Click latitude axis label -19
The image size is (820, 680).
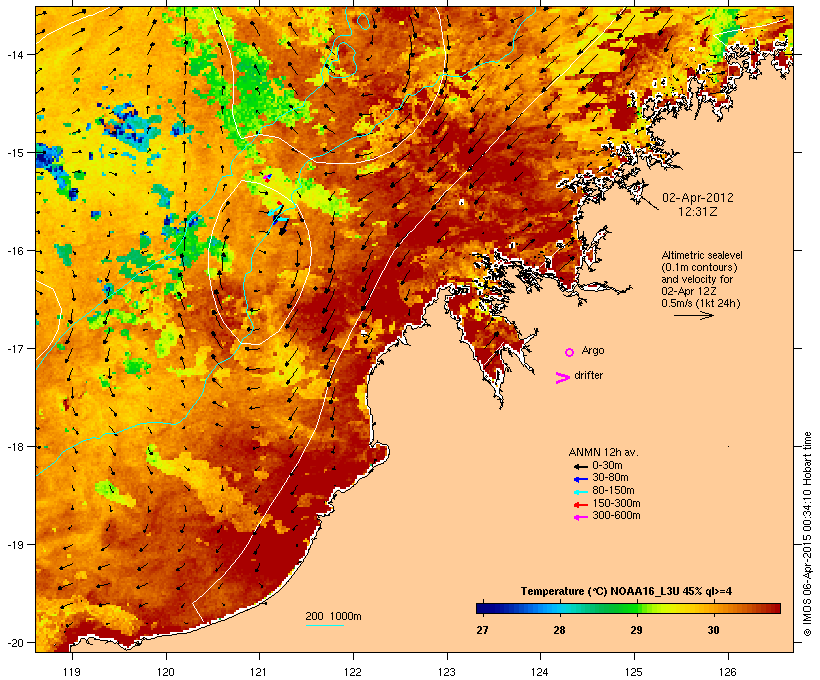pyautogui.click(x=14, y=545)
